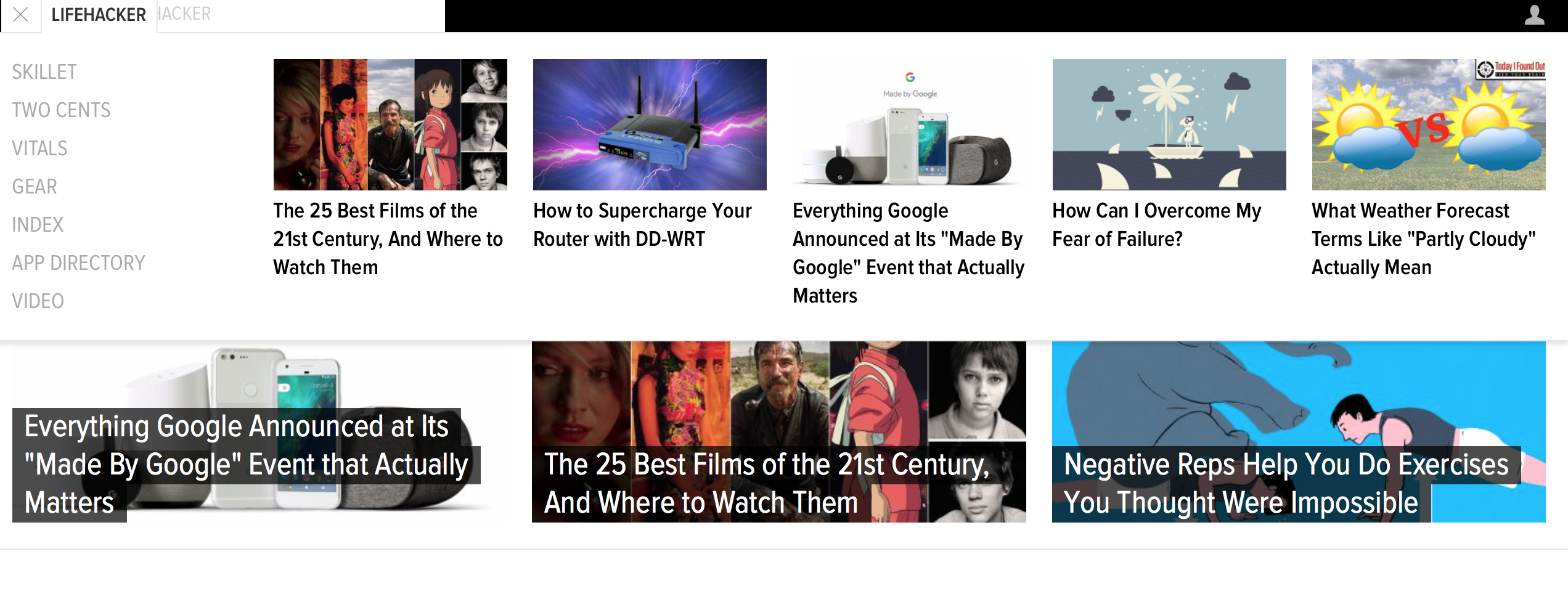Open the film collage thumbnail in menu
1568x594 pixels.
390,124
